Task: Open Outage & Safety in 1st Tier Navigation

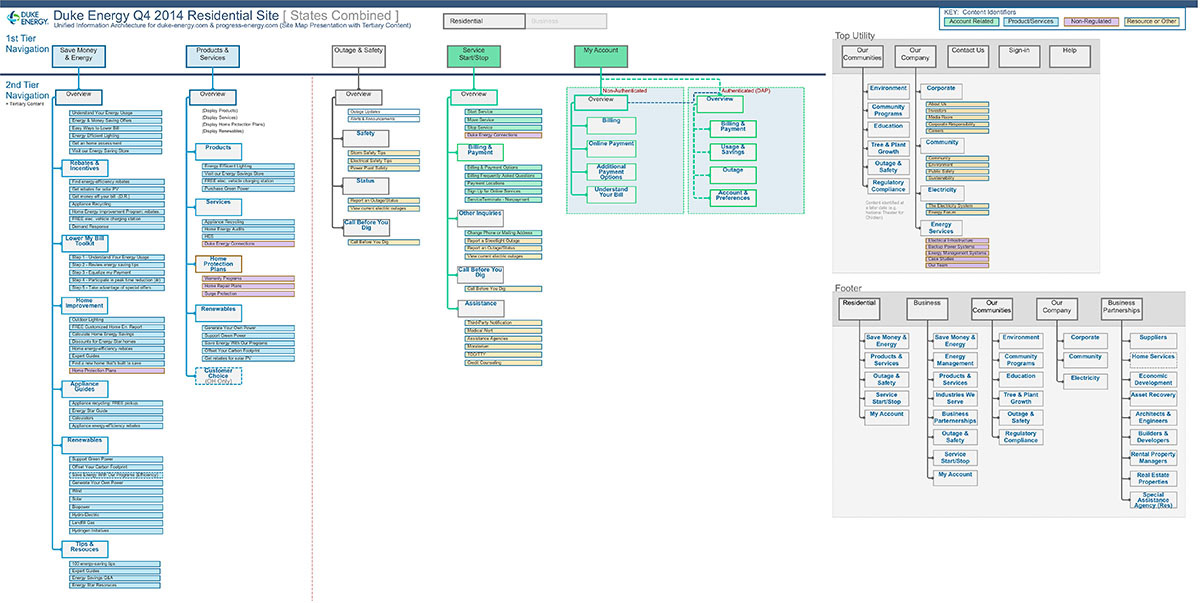Action: point(358,55)
